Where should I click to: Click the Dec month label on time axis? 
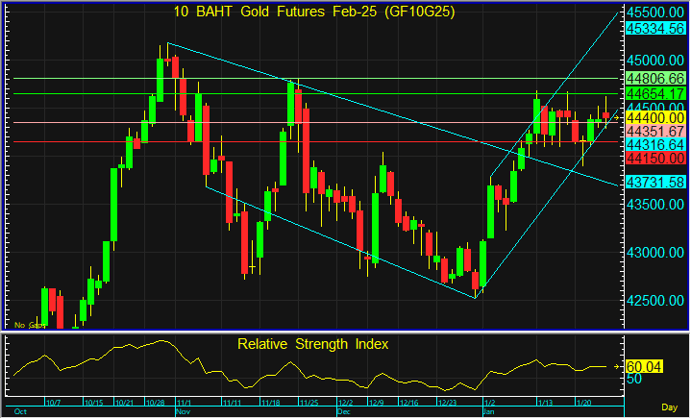[343, 411]
